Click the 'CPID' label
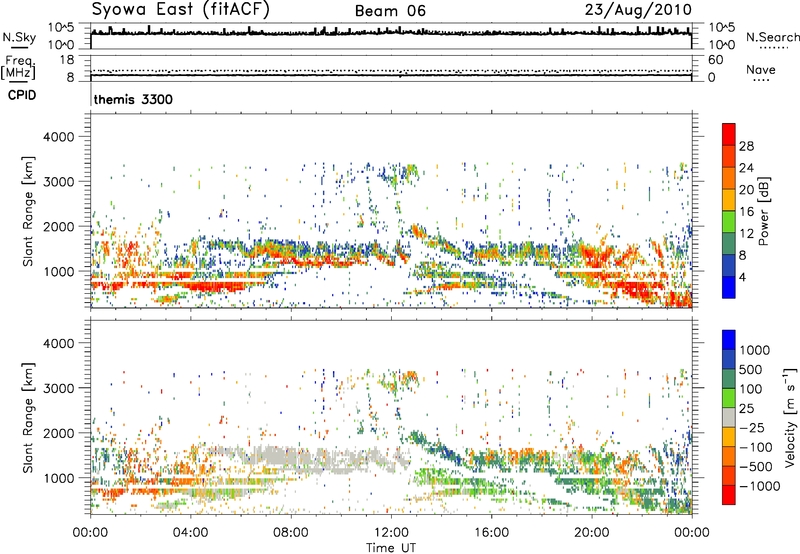Image resolution: width=800 pixels, height=554 pixels. pos(21,95)
